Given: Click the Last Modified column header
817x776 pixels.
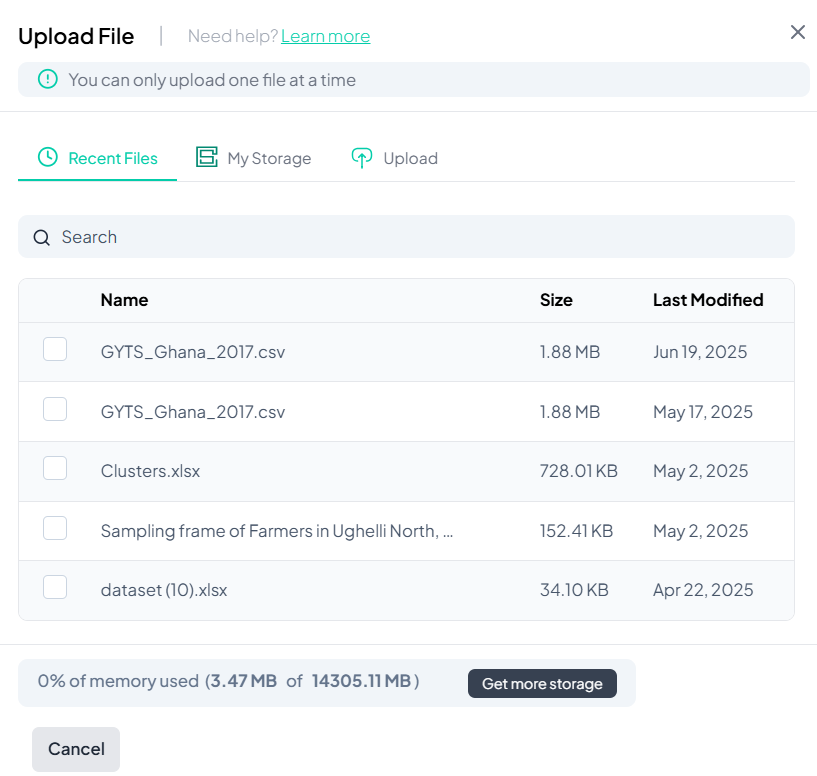Looking at the screenshot, I should 708,300.
